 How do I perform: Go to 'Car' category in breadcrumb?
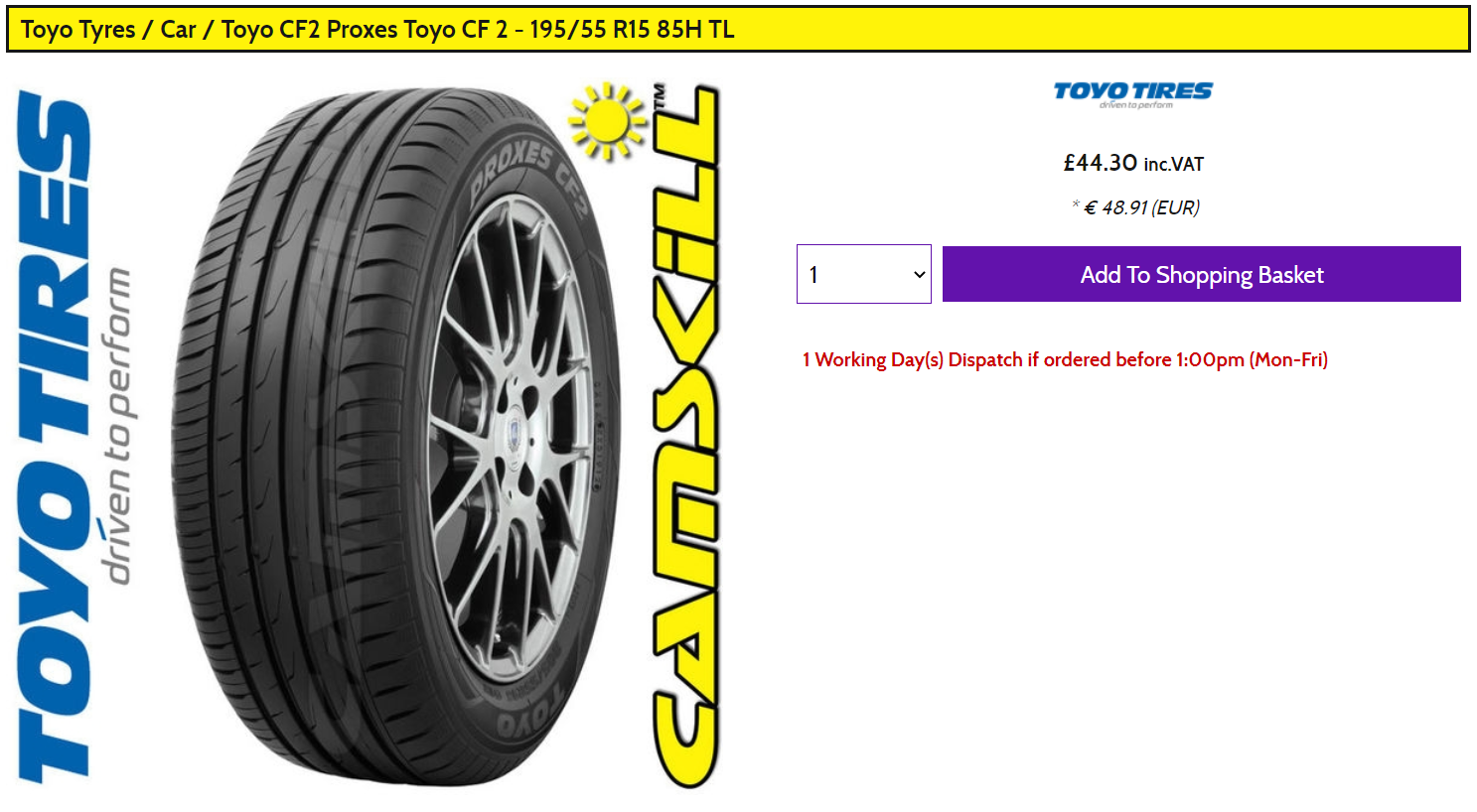coord(179,30)
